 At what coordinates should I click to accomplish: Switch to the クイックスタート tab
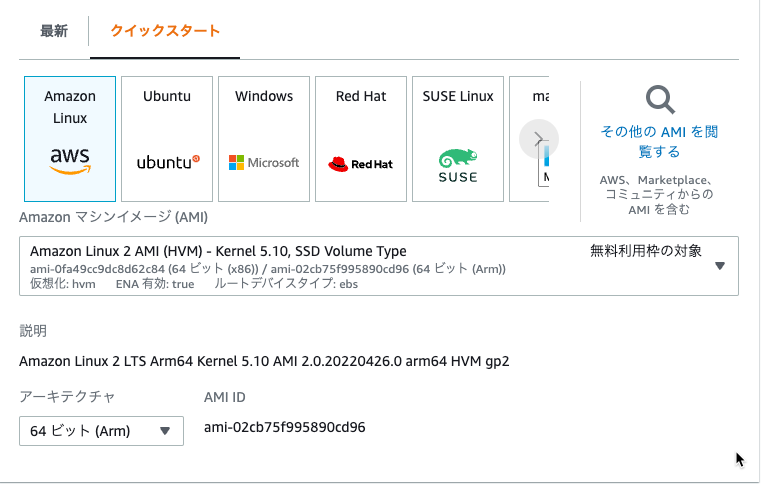(x=165, y=31)
